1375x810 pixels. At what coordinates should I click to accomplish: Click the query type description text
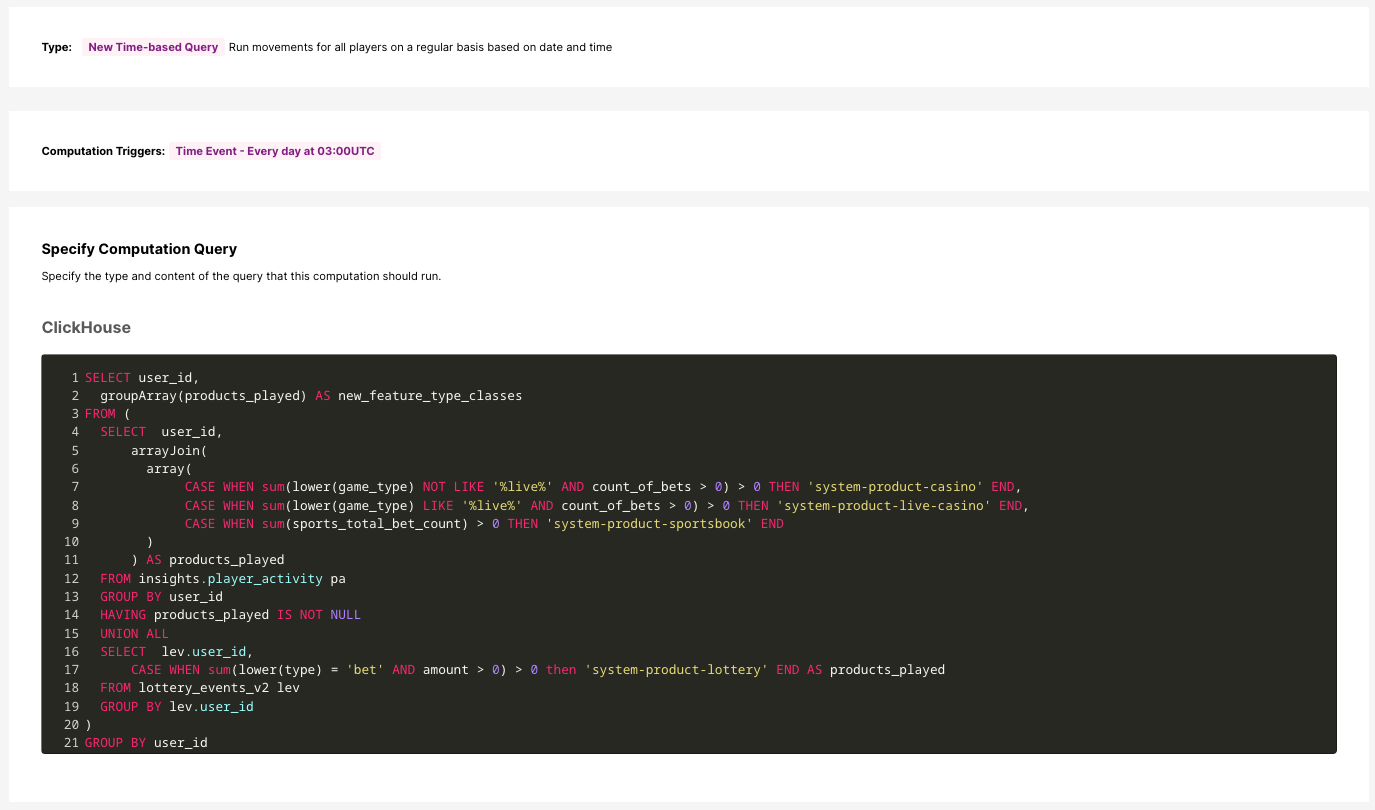[x=420, y=47]
